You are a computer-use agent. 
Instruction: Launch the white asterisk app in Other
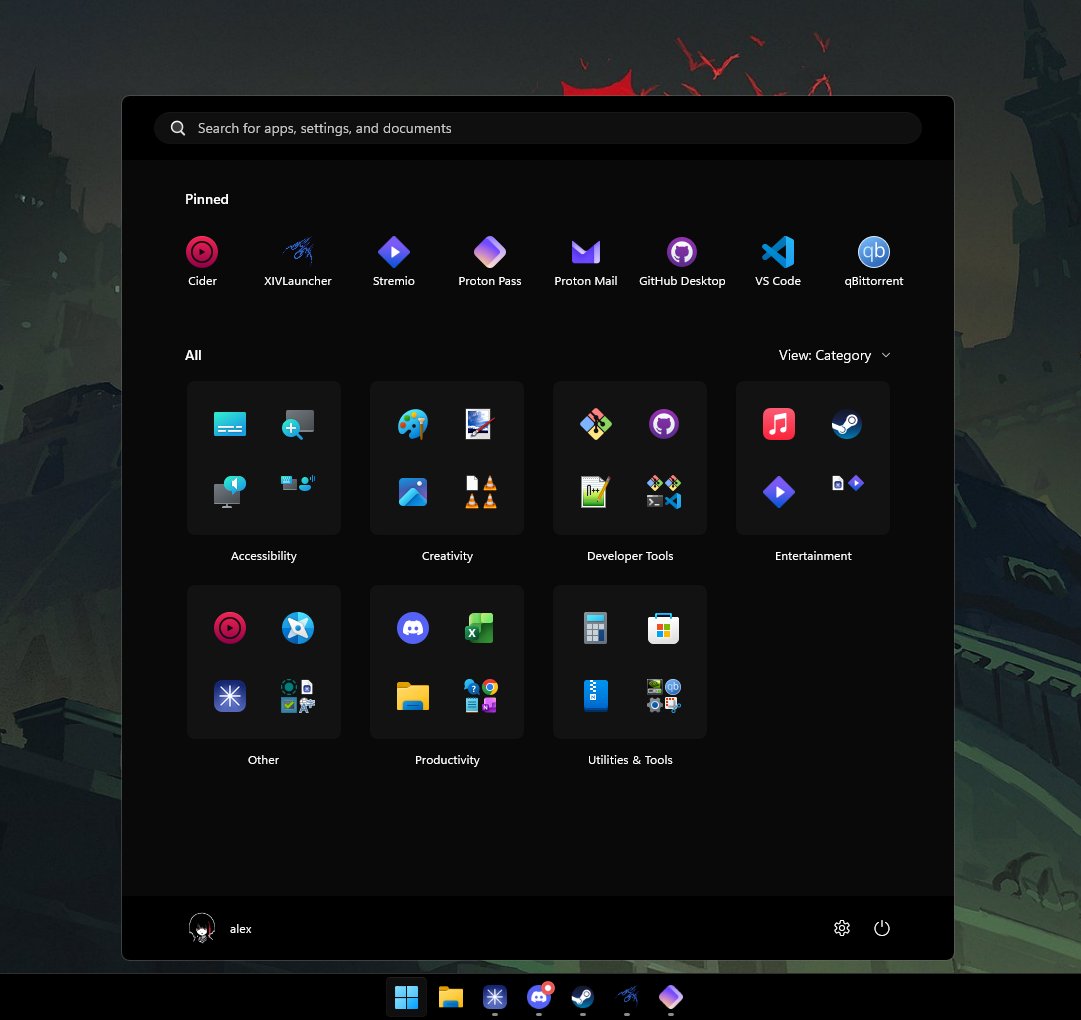230,696
